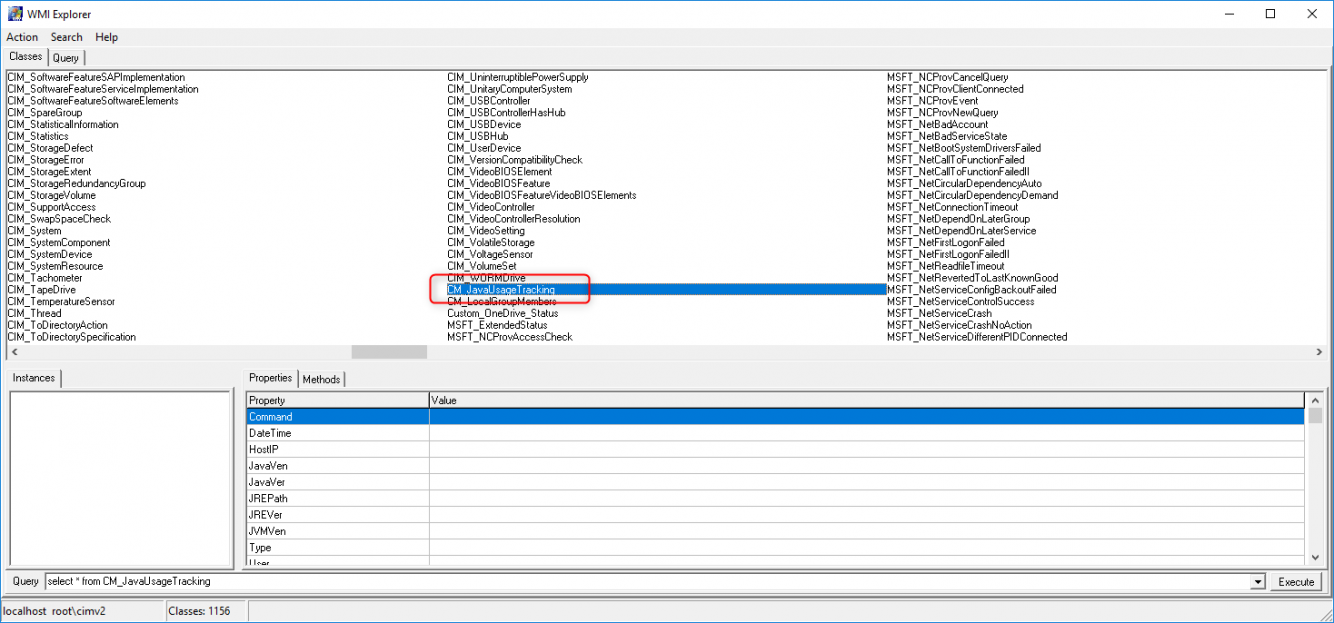Select the Instances tab
1334x623 pixels.
(x=33, y=378)
